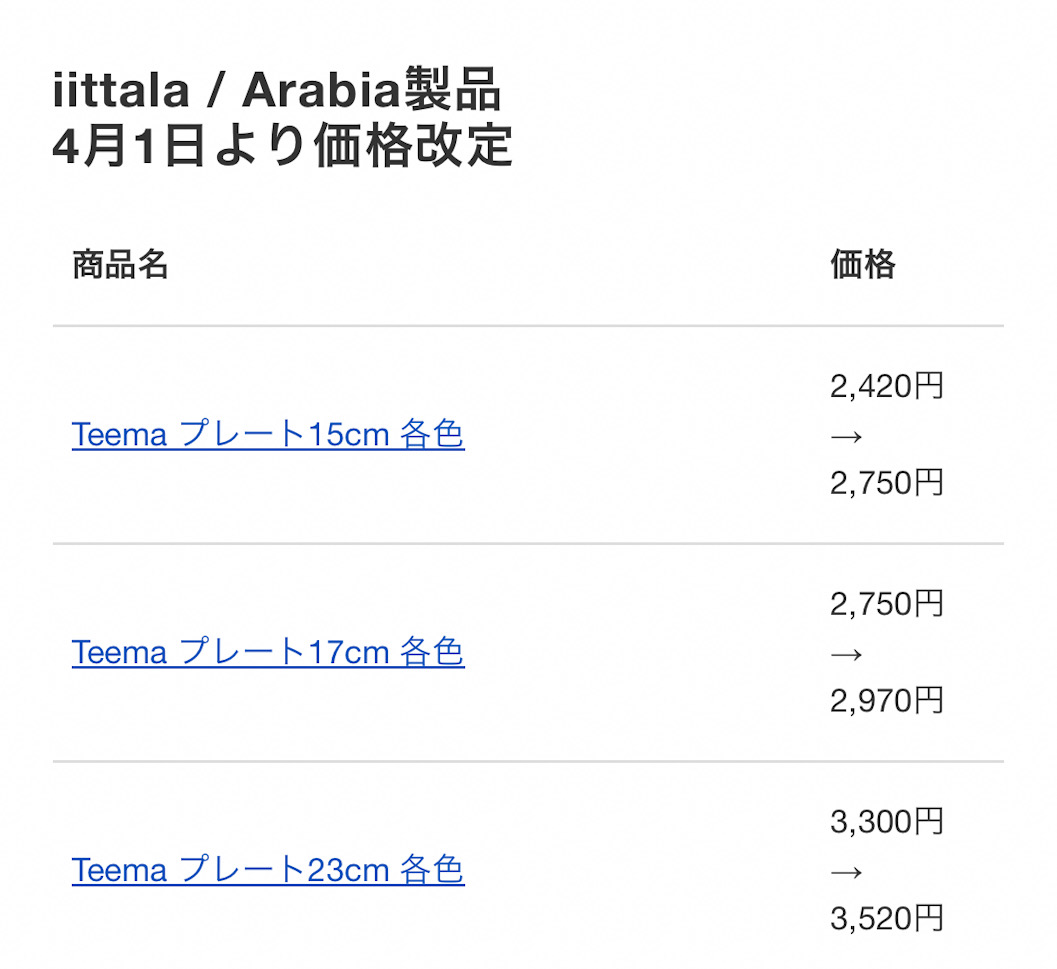Viewport: 1057px width, 969px height.
Task: Click the old price 2,420円
Action: (x=886, y=386)
